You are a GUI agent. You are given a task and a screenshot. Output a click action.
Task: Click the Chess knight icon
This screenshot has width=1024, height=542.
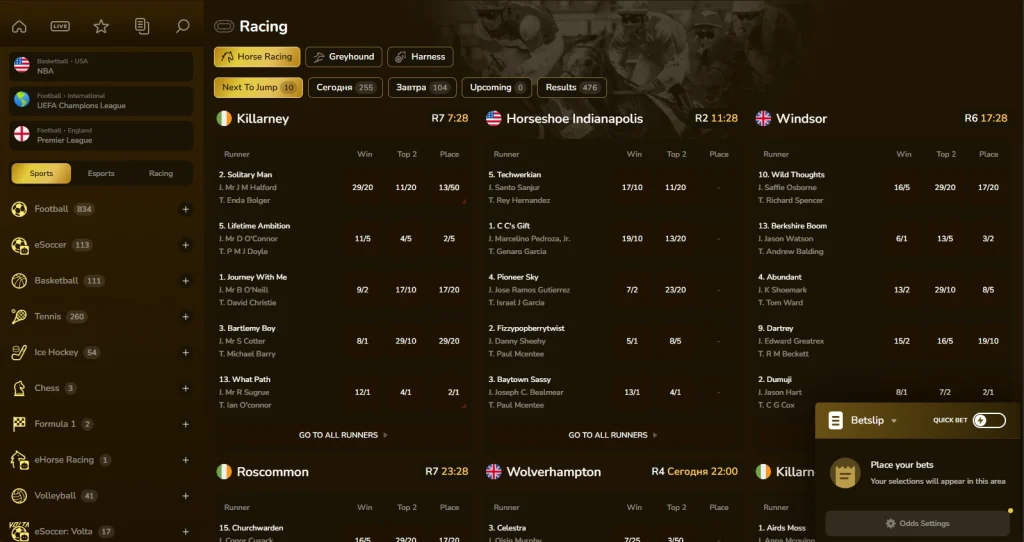[20, 388]
